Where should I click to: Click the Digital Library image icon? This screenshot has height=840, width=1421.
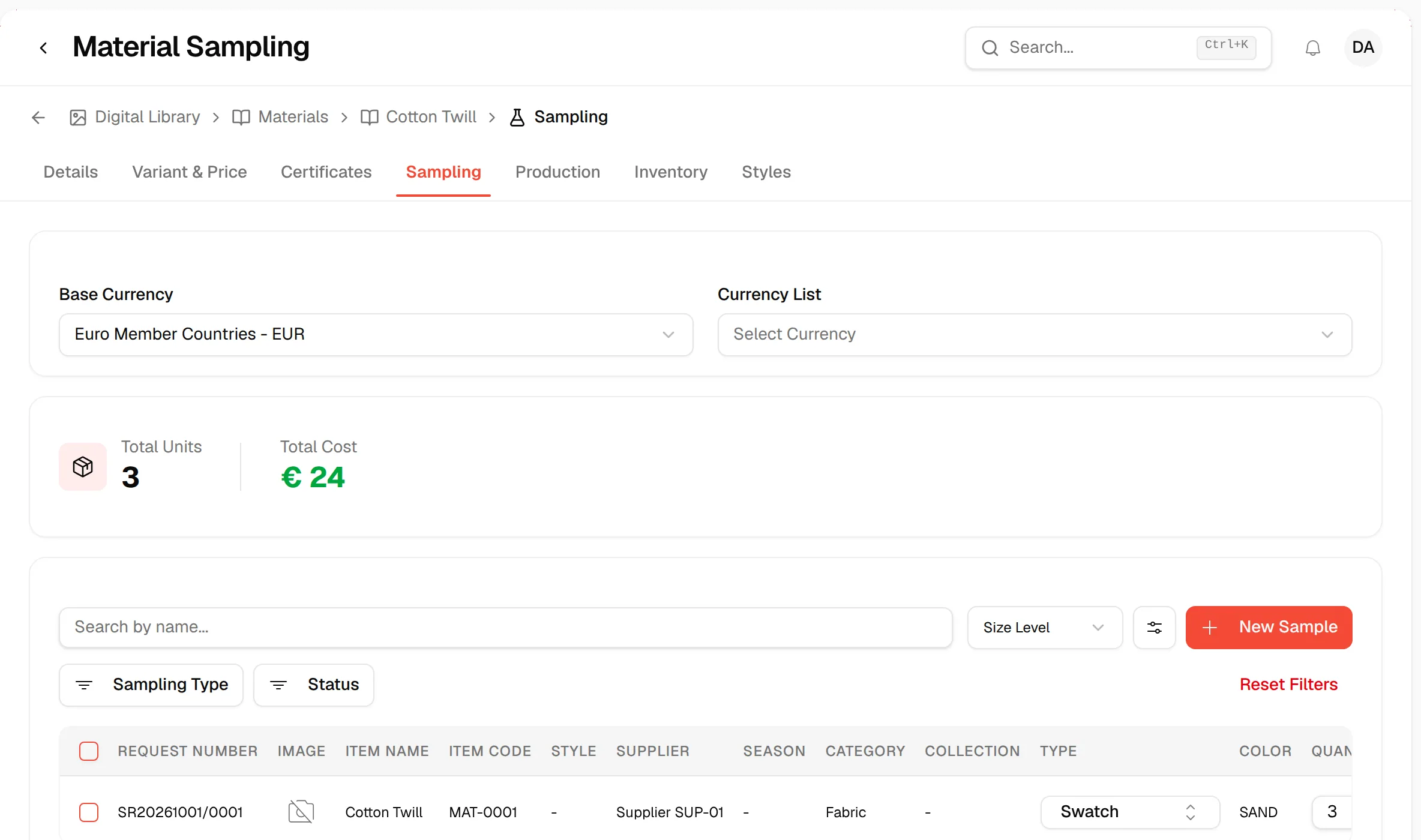(78, 117)
